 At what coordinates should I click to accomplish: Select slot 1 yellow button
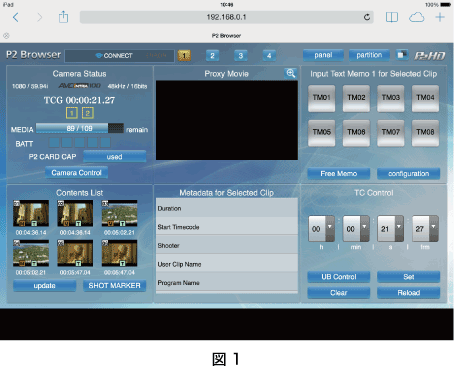[184, 55]
